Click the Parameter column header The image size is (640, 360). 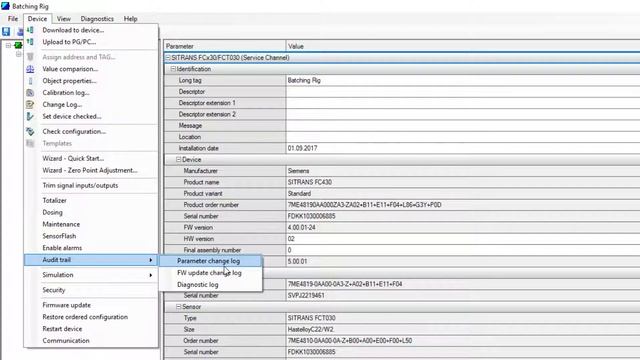(225, 46)
